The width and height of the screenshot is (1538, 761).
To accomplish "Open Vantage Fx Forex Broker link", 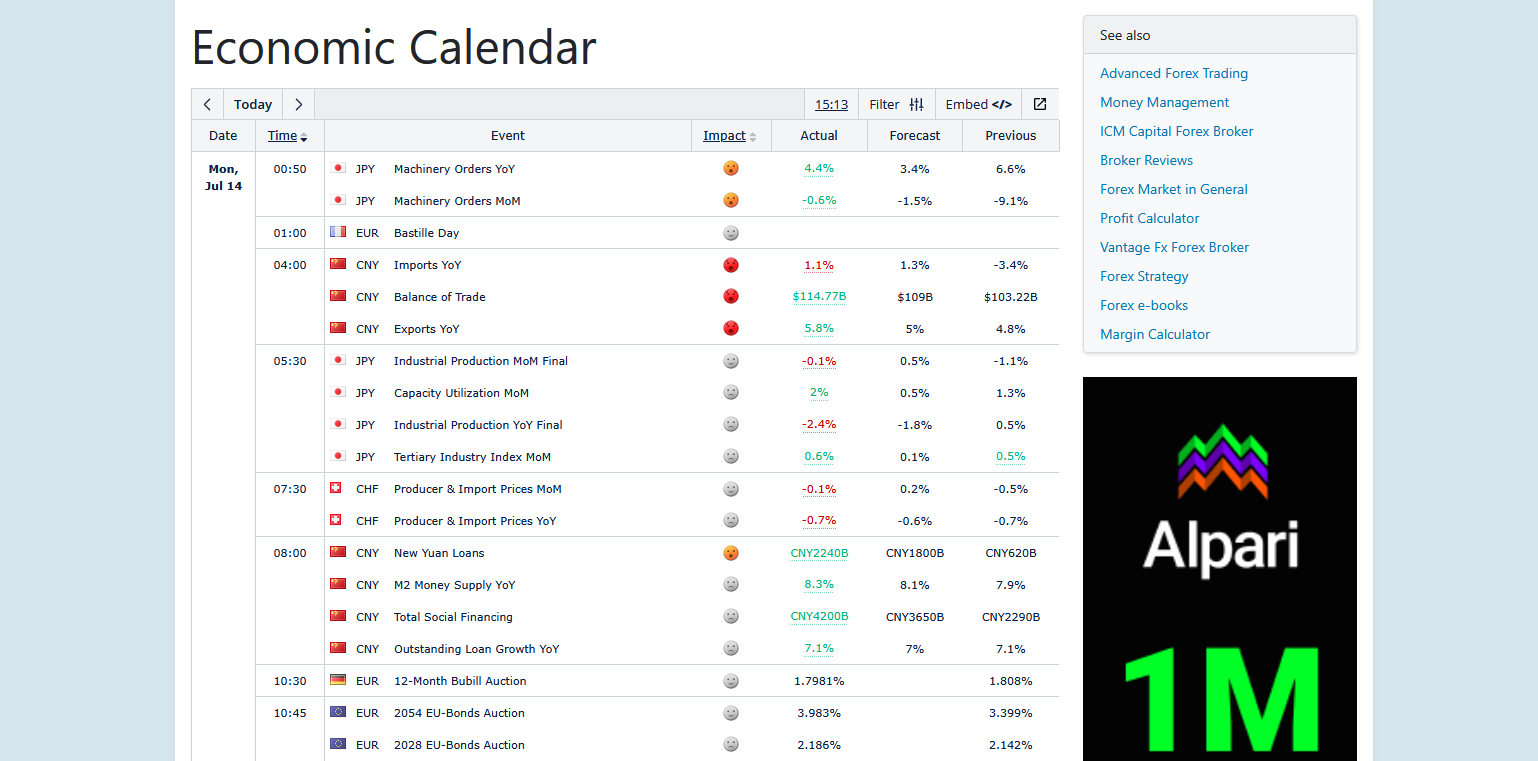I will (x=1175, y=247).
